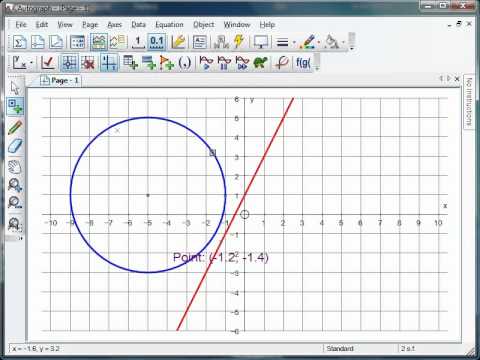This screenshot has height=360, width=480.
Task: Open the View menu
Action: [65, 25]
